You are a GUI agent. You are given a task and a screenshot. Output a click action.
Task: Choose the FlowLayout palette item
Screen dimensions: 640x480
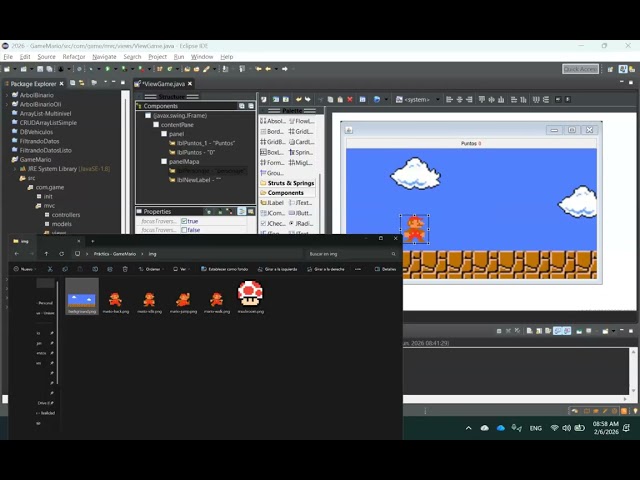point(301,121)
